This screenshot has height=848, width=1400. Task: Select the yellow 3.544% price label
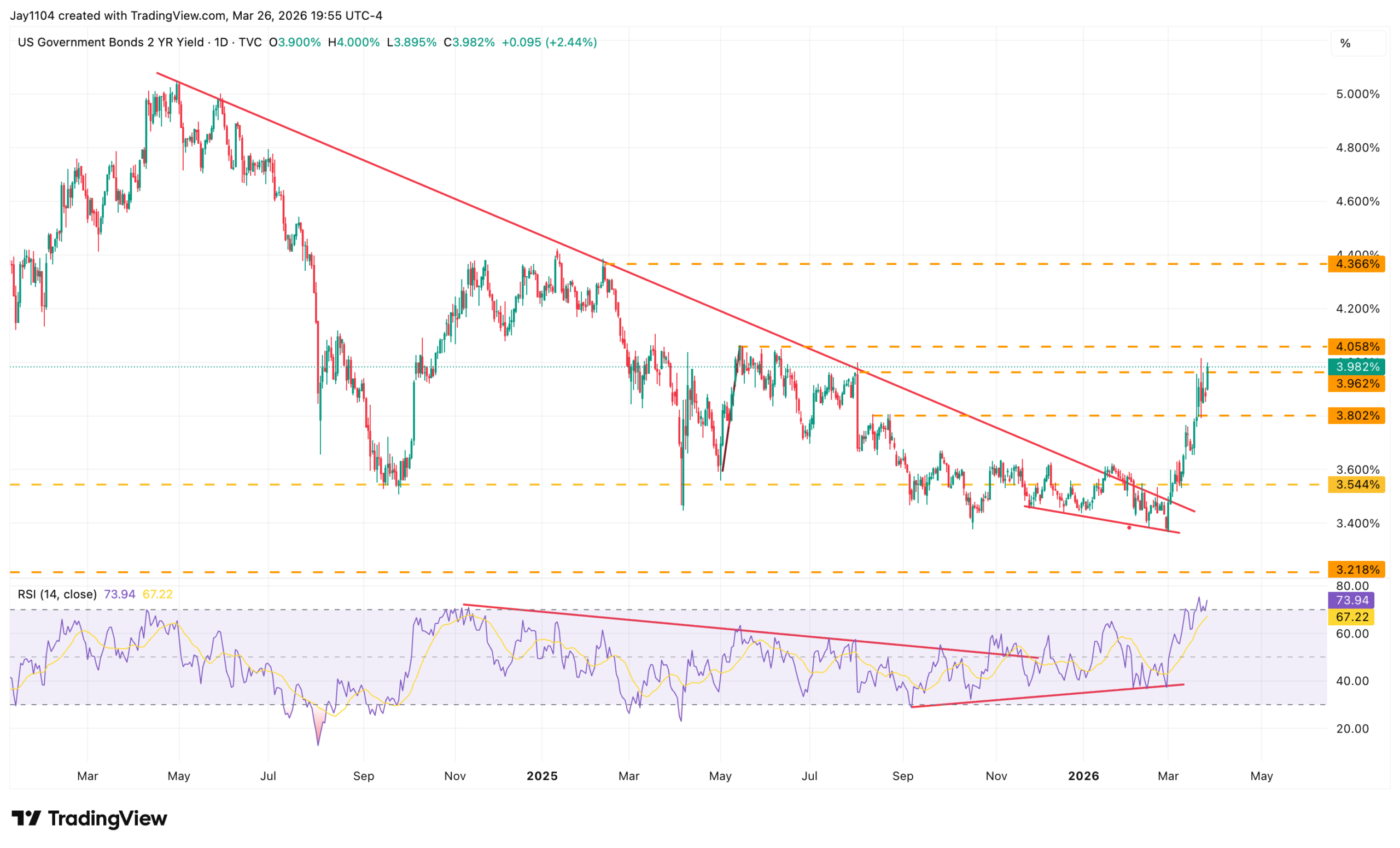tap(1356, 484)
